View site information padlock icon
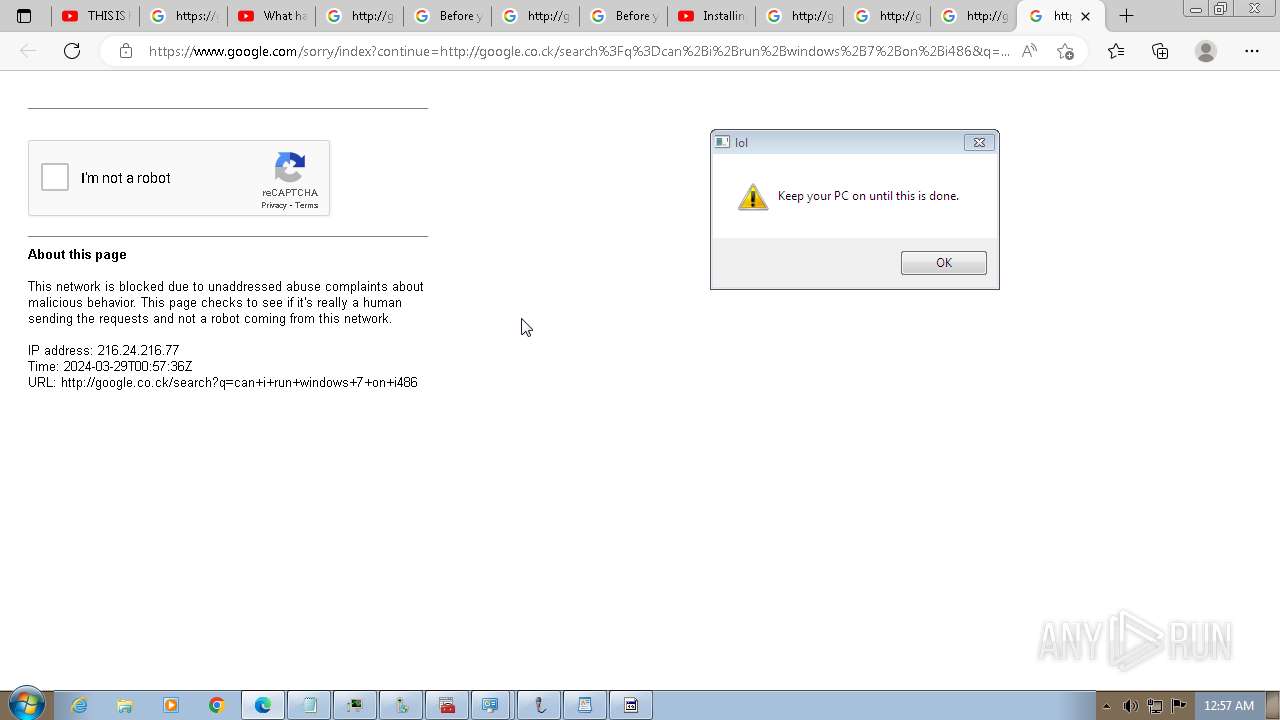1280x720 pixels. (x=125, y=51)
